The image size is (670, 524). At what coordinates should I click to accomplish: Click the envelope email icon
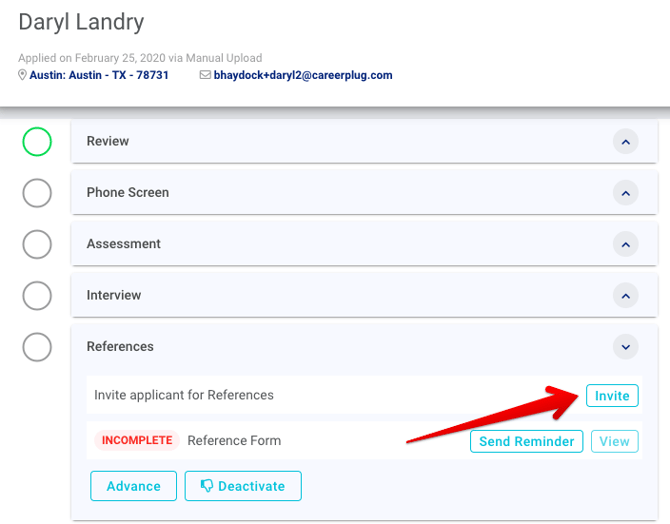click(205, 75)
